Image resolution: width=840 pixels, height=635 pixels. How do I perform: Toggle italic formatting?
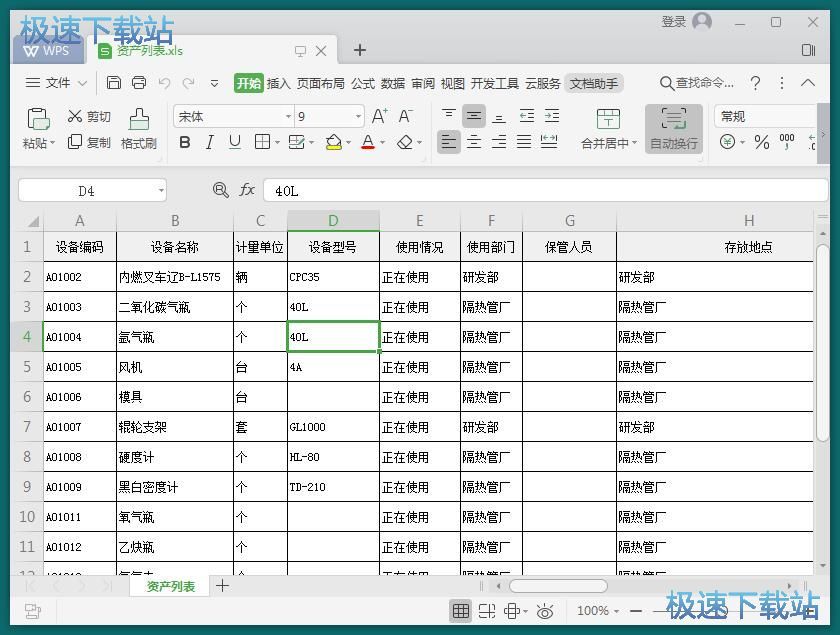coord(210,142)
